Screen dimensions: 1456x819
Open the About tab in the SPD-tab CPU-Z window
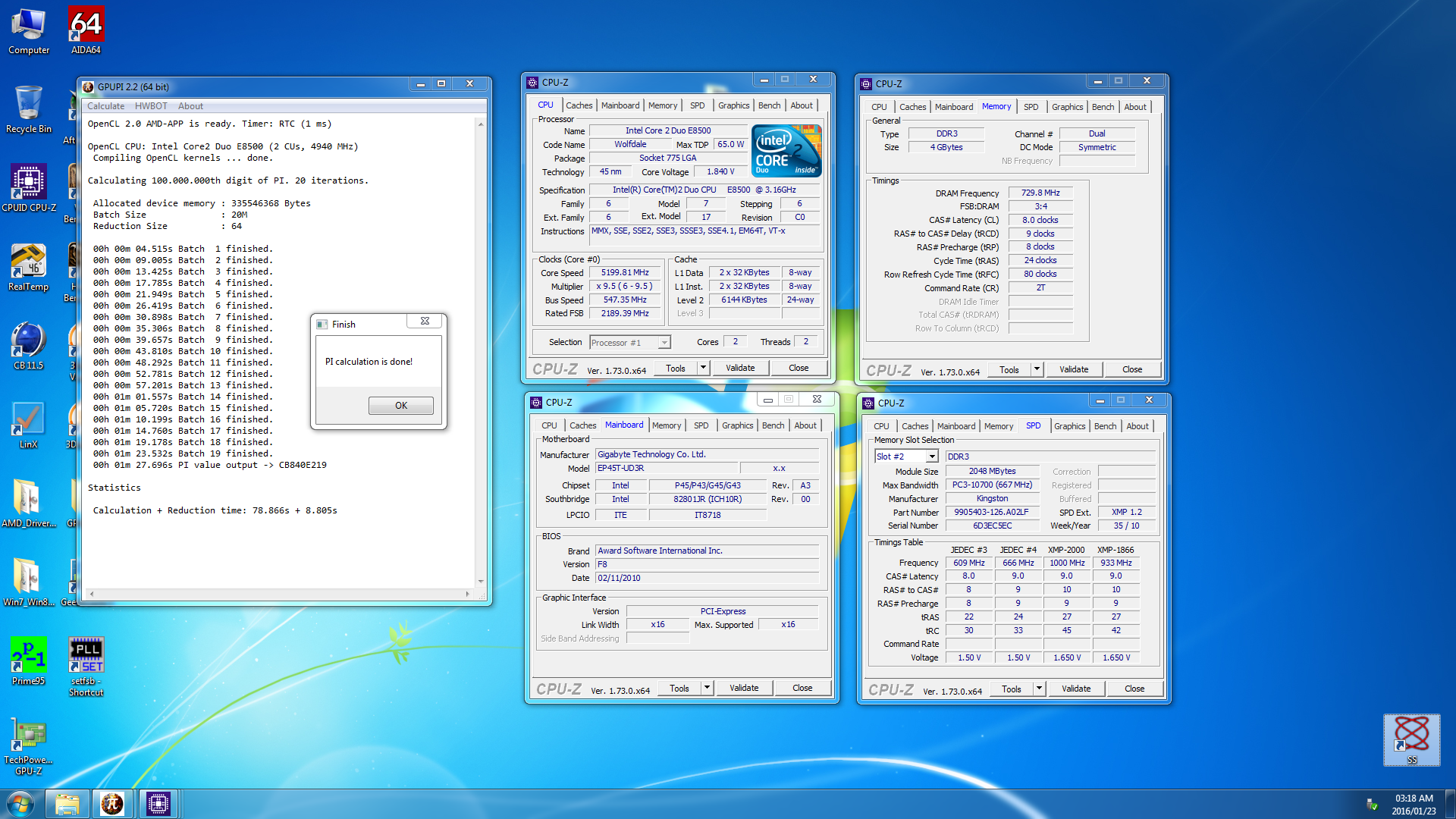pyautogui.click(x=1137, y=426)
